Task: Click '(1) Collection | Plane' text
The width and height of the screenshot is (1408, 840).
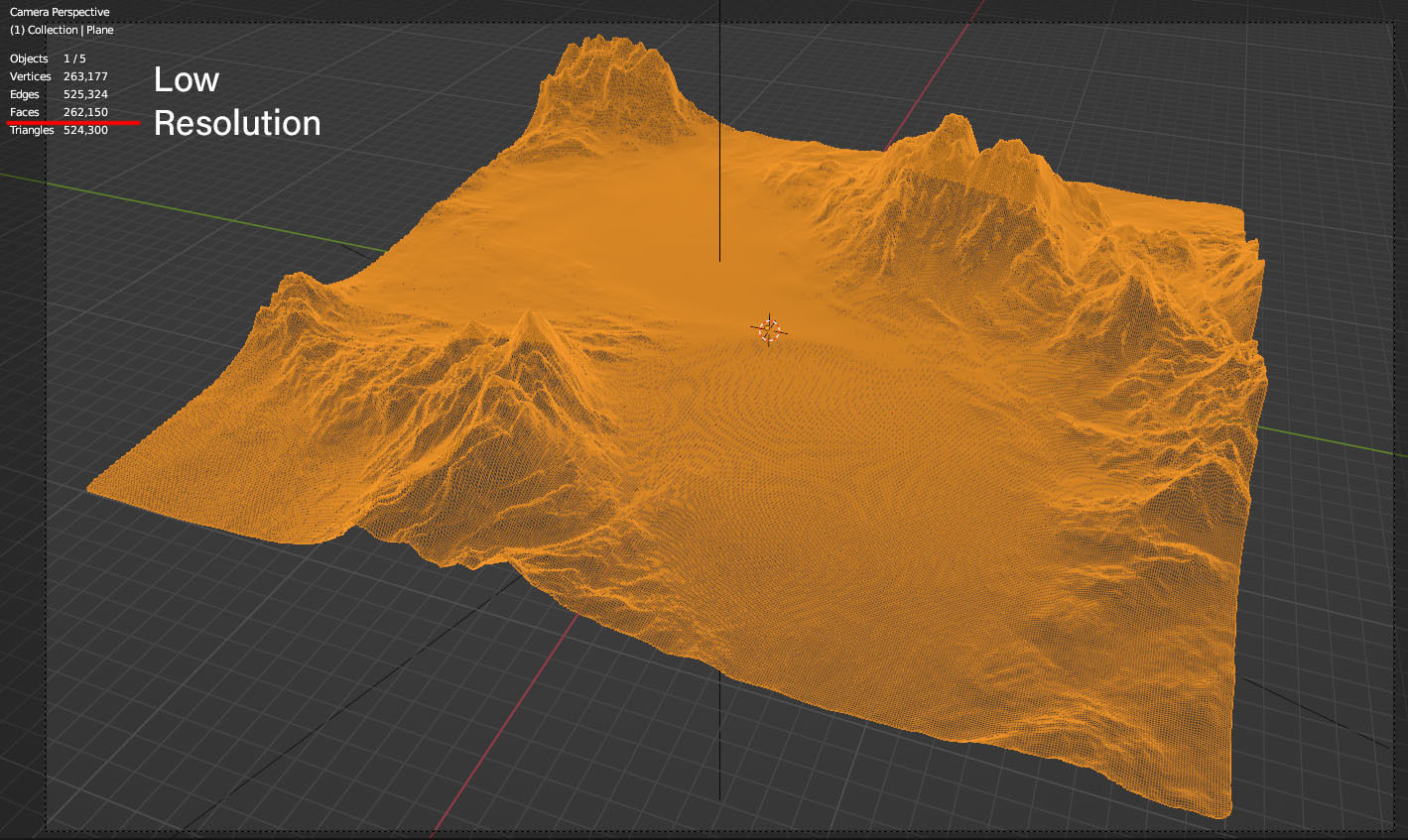Action: point(62,30)
